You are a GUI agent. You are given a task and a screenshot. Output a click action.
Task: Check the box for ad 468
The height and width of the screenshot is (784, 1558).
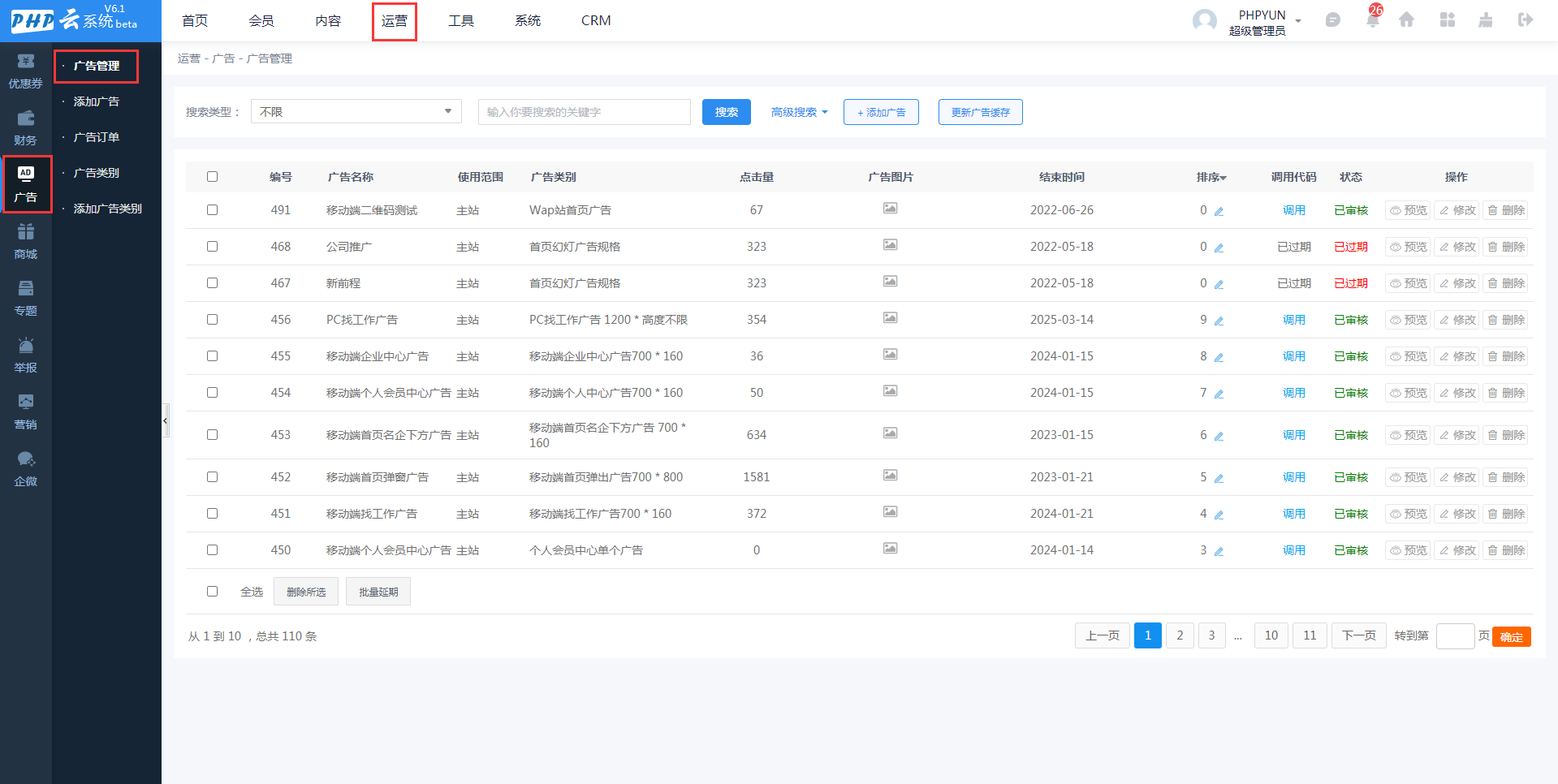coord(212,247)
